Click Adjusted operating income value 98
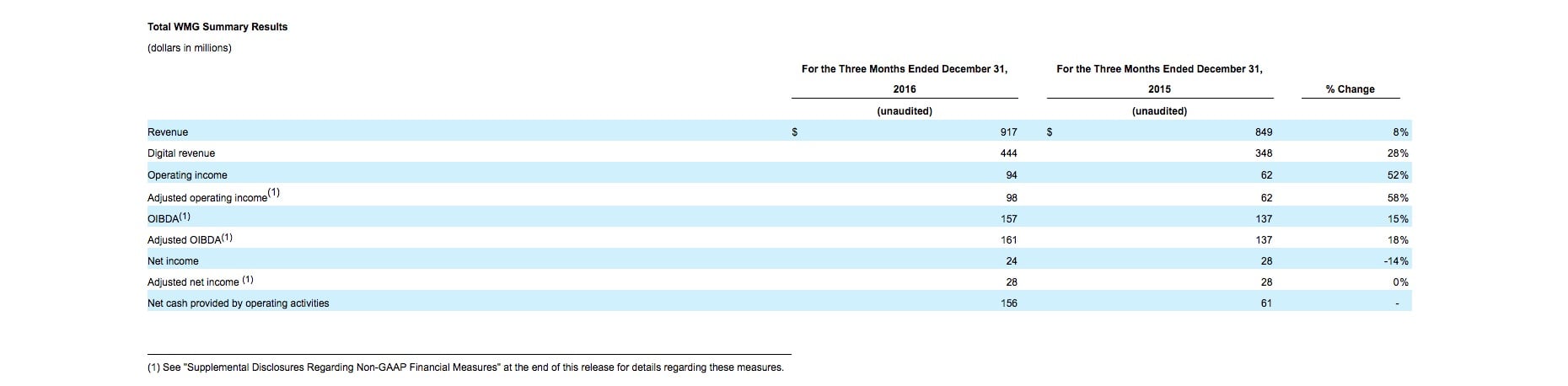Viewport: 1568px width, 386px height. point(1012,198)
